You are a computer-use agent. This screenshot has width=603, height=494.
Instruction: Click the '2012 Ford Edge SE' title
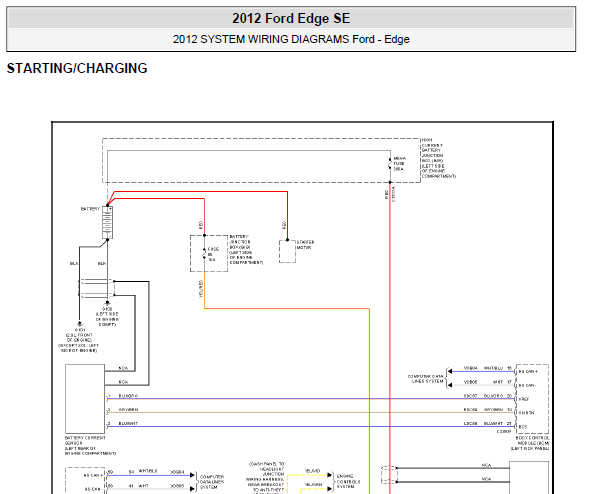(x=291, y=18)
